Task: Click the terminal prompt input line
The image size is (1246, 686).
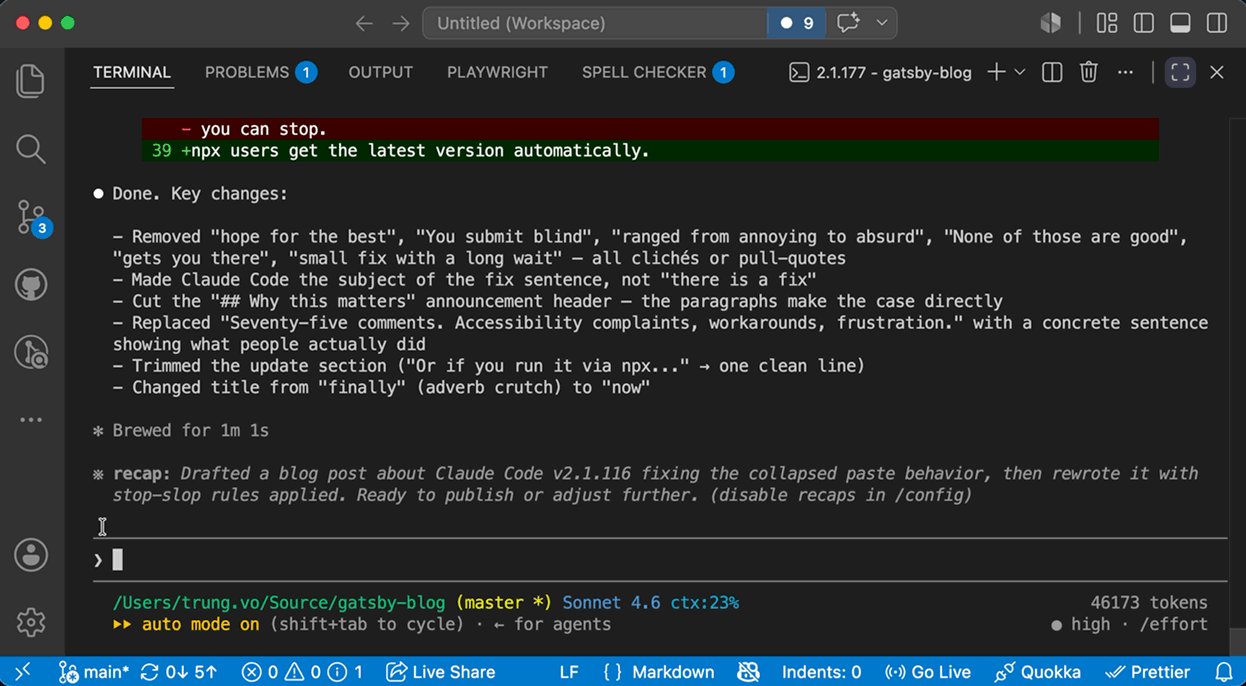Action: (x=660, y=560)
